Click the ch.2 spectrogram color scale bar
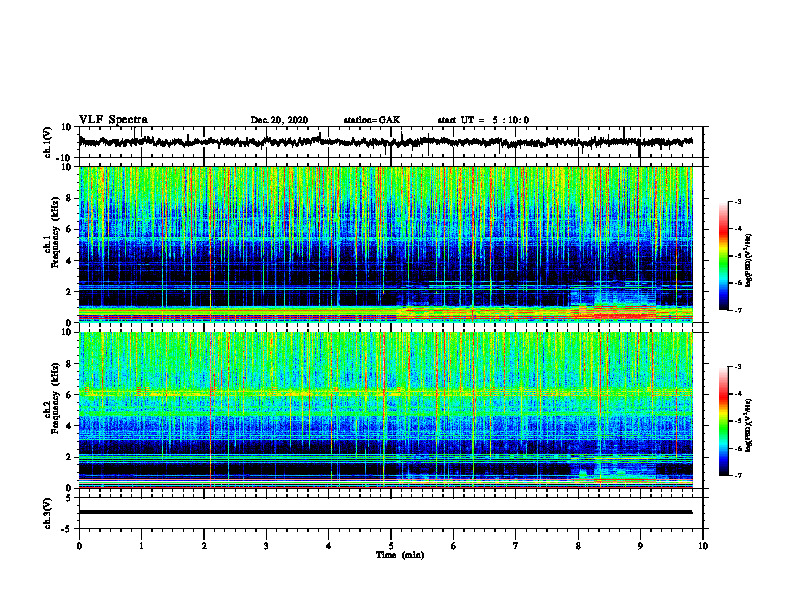 [724, 421]
